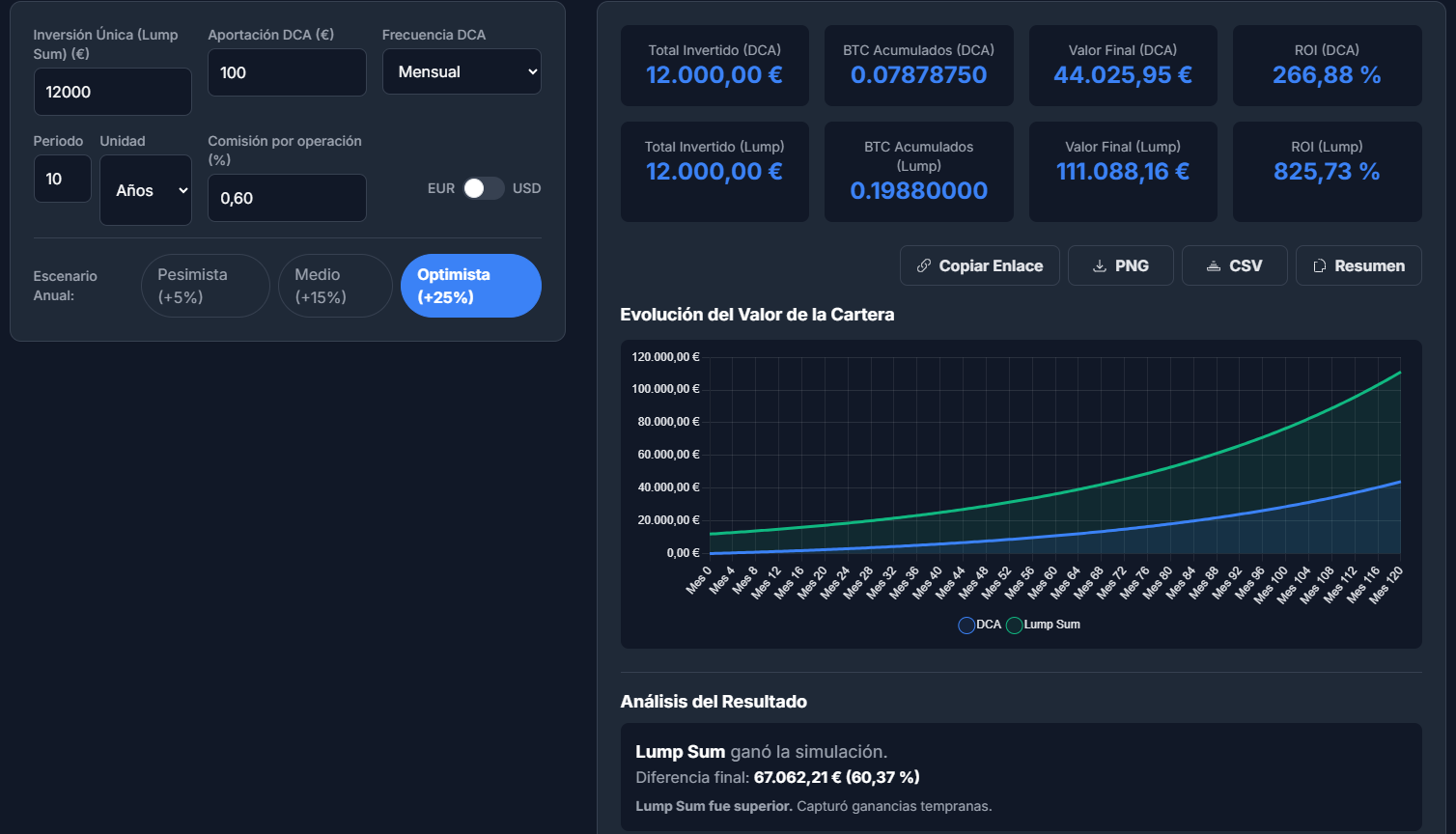Screen dimensions: 1456x834
Task: Click the Copiar Enlace button
Action: pos(979,265)
